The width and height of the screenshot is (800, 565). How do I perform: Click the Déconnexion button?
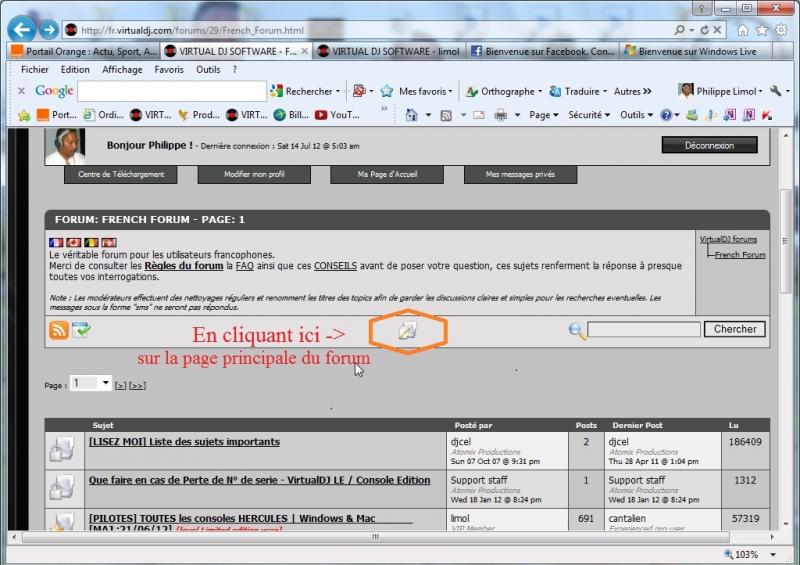pyautogui.click(x=709, y=145)
